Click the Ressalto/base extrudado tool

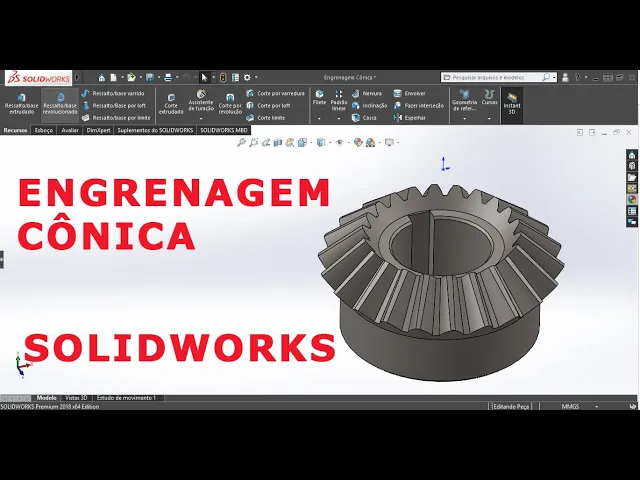coord(21,104)
